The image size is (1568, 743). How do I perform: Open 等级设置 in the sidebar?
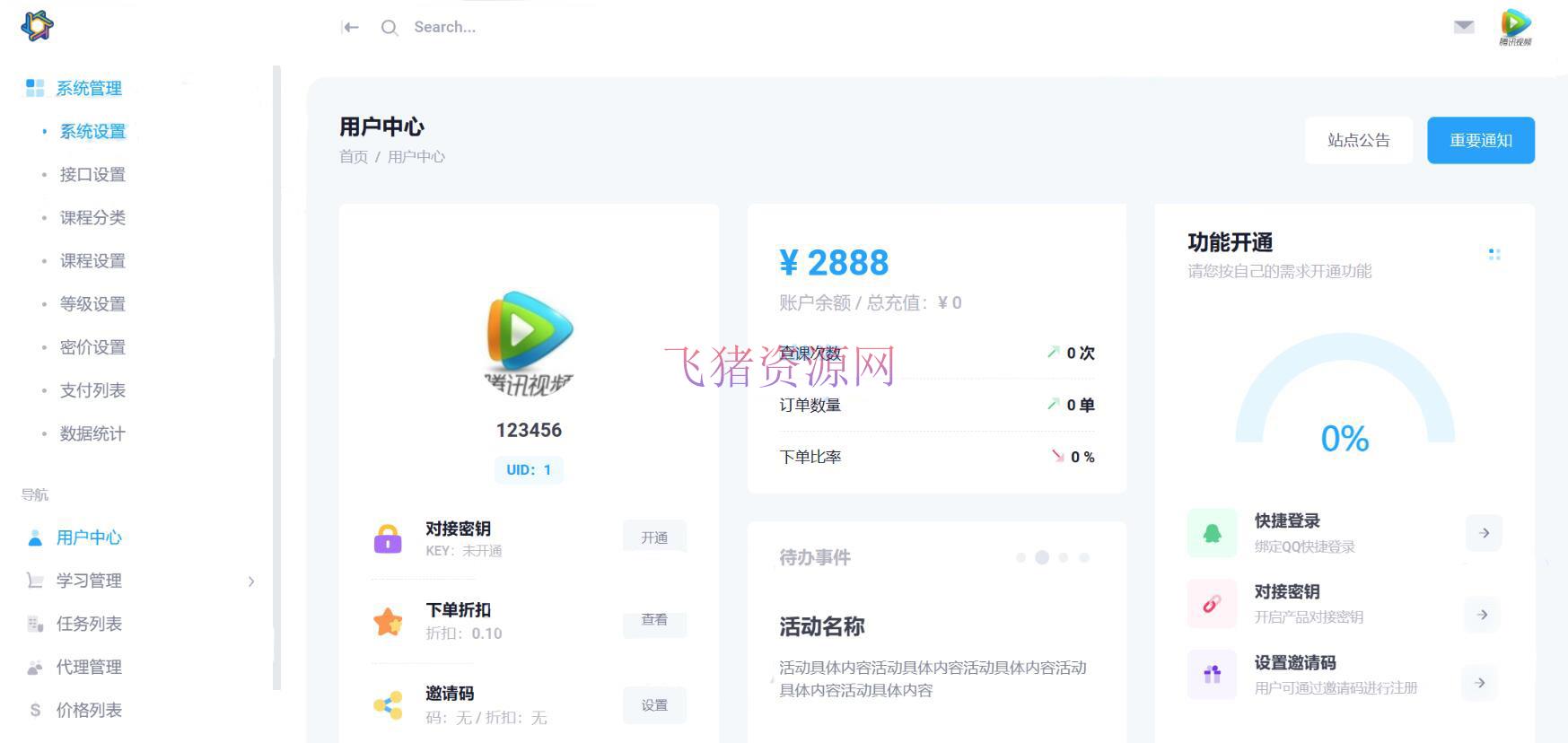pos(92,303)
